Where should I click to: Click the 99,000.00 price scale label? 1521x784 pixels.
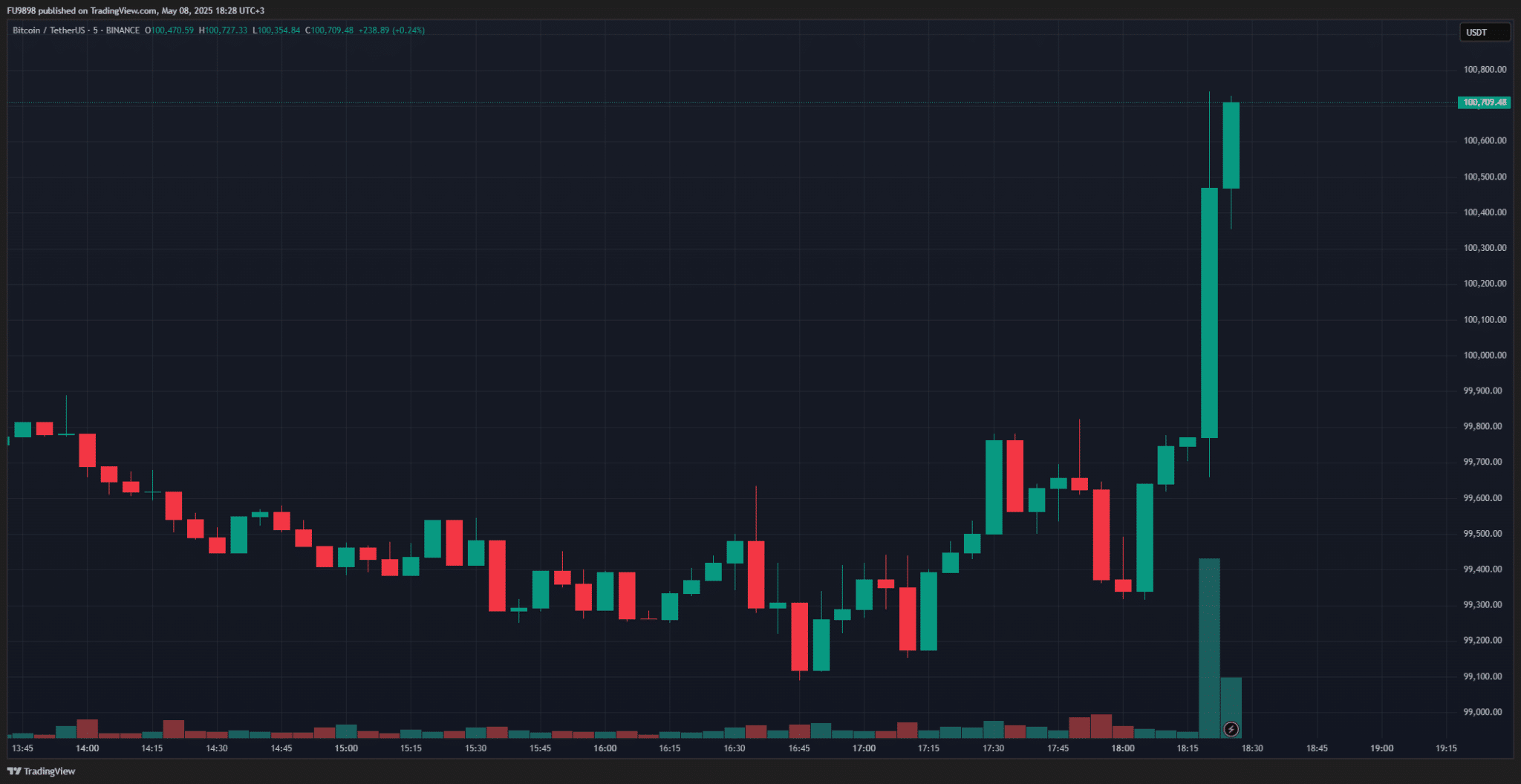coord(1482,712)
